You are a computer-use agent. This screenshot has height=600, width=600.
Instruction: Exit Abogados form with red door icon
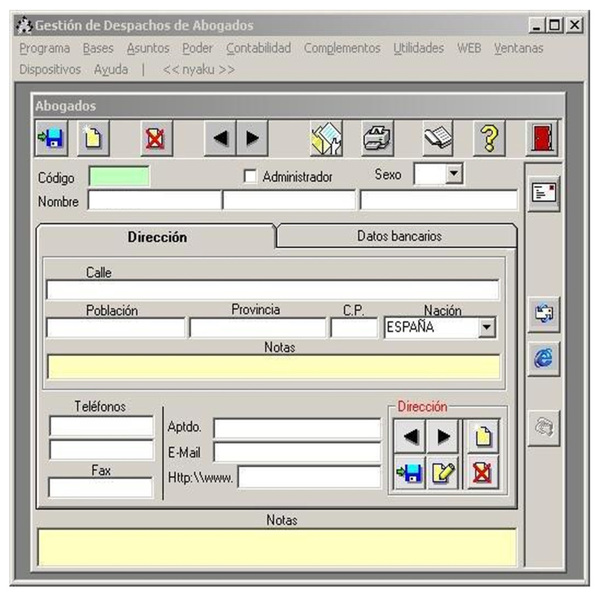542,138
